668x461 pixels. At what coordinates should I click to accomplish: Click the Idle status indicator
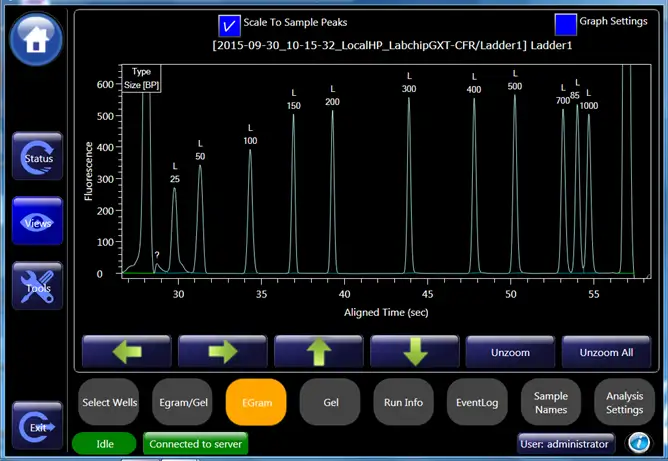pos(104,444)
